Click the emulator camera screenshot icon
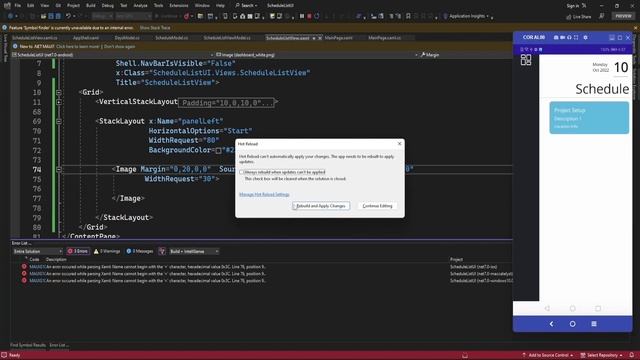The width and height of the screenshot is (640, 360). point(556,37)
